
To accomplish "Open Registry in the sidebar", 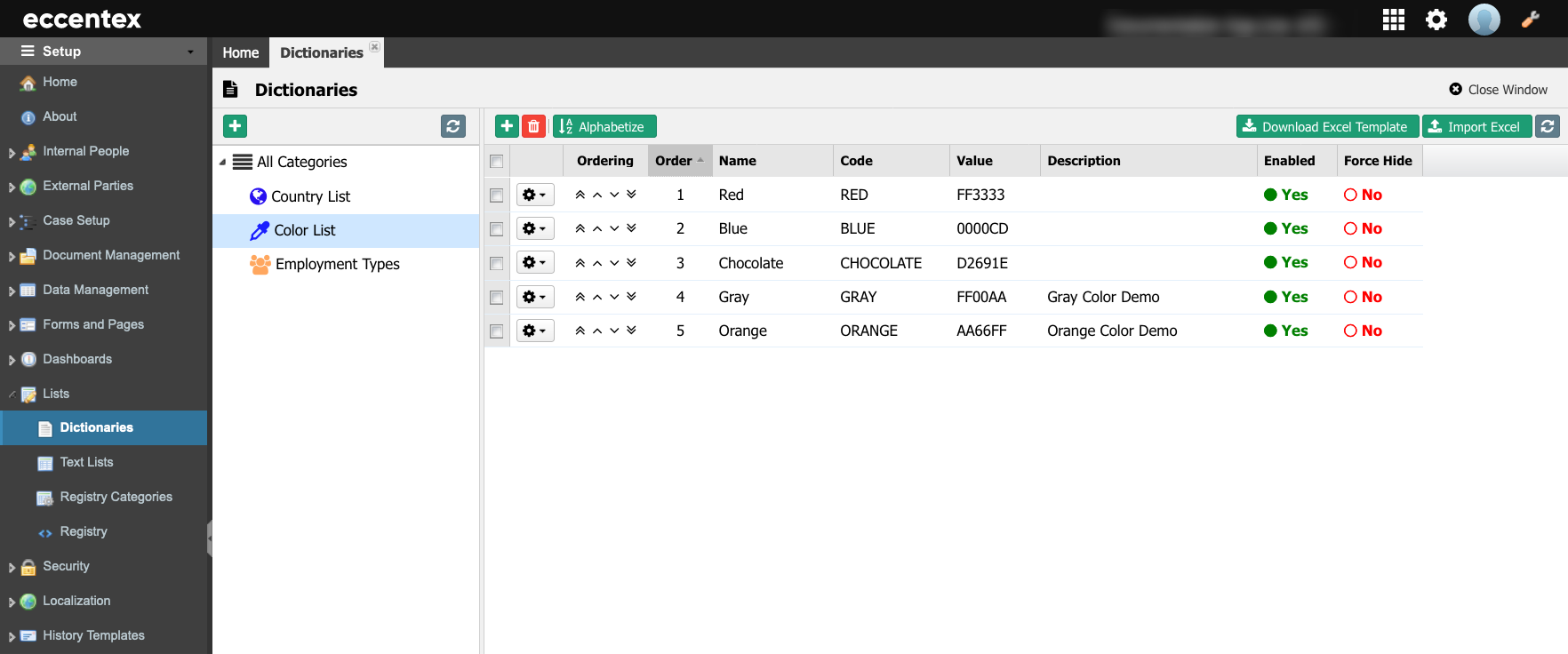I will (84, 531).
